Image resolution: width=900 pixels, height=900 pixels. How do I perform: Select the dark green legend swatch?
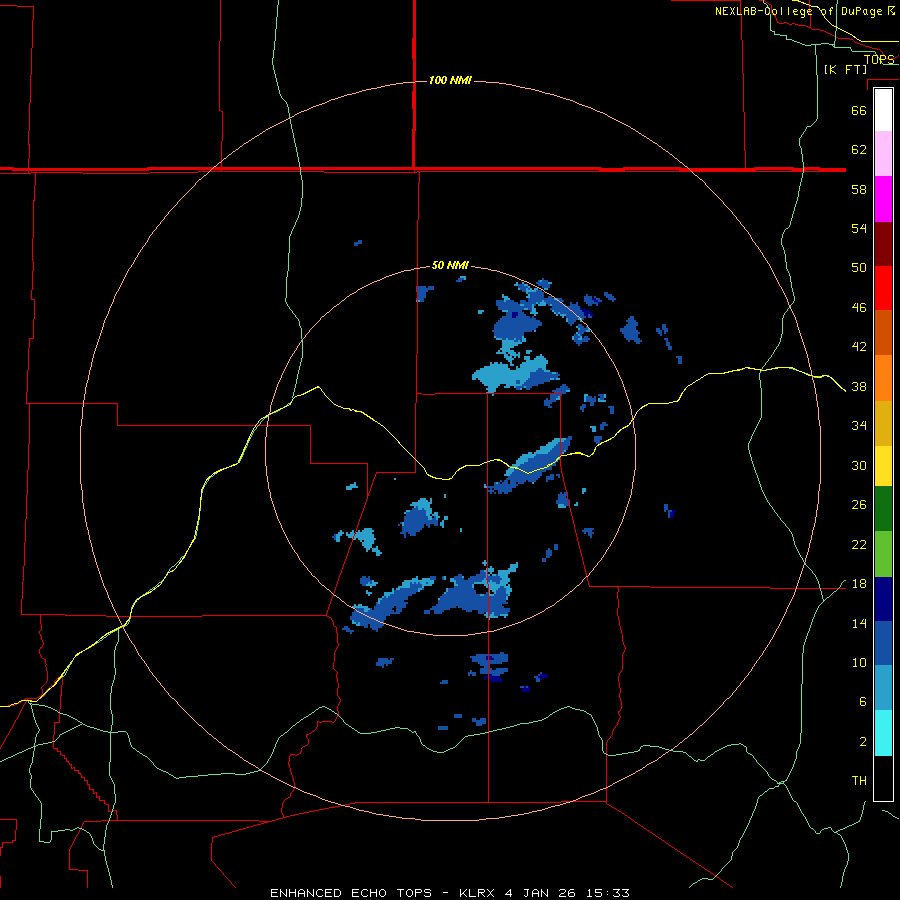click(x=883, y=509)
